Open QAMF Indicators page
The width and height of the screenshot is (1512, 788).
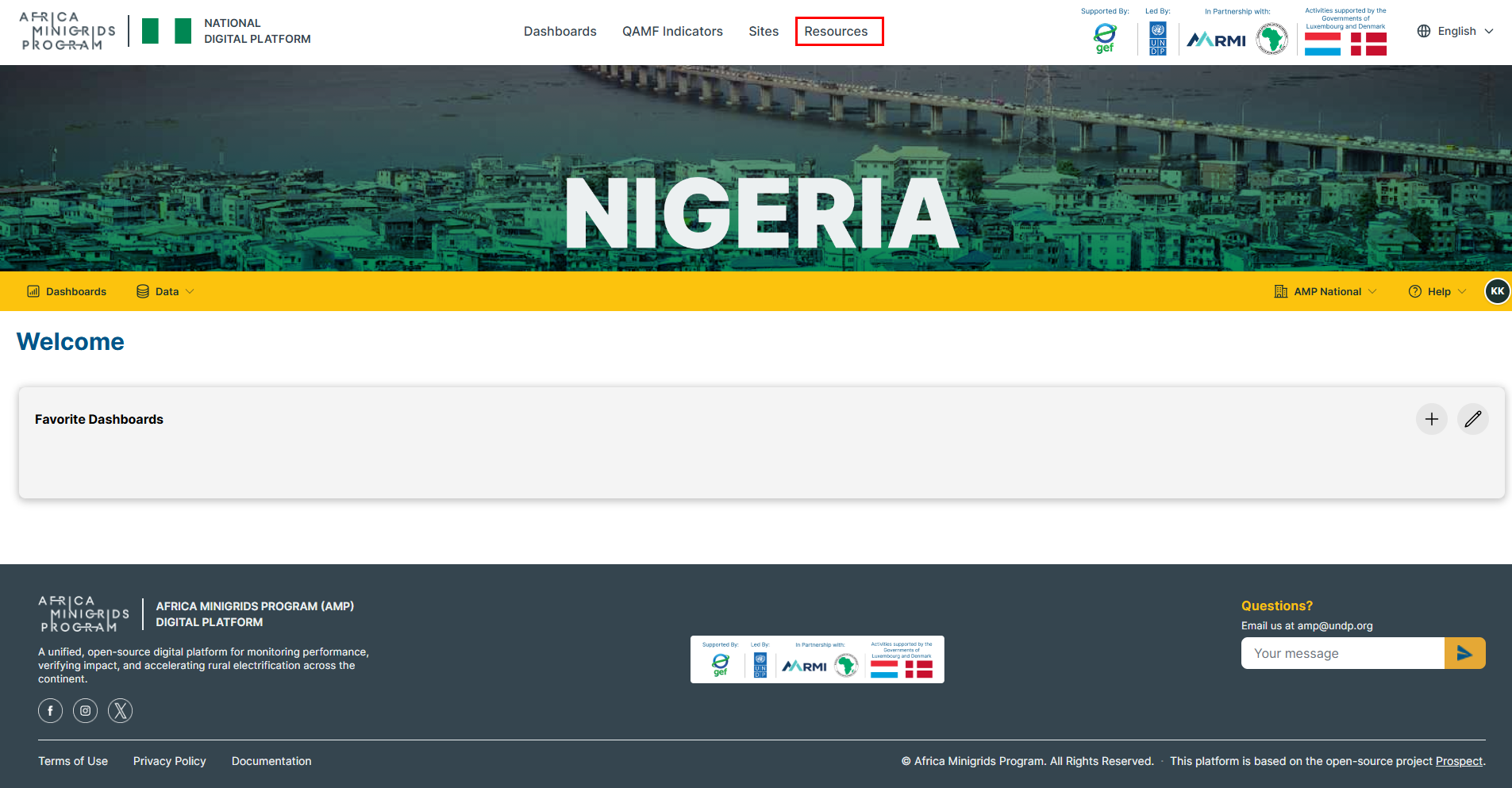click(x=672, y=32)
